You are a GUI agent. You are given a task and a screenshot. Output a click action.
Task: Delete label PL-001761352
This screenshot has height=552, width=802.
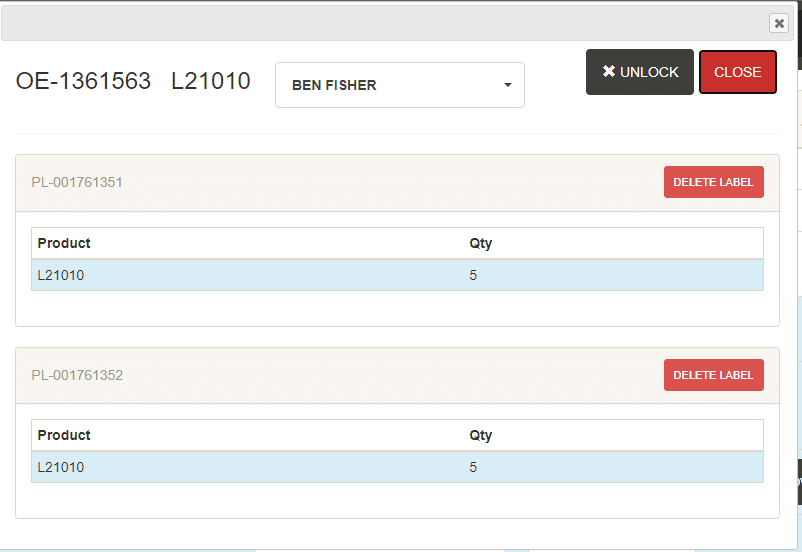(x=713, y=375)
